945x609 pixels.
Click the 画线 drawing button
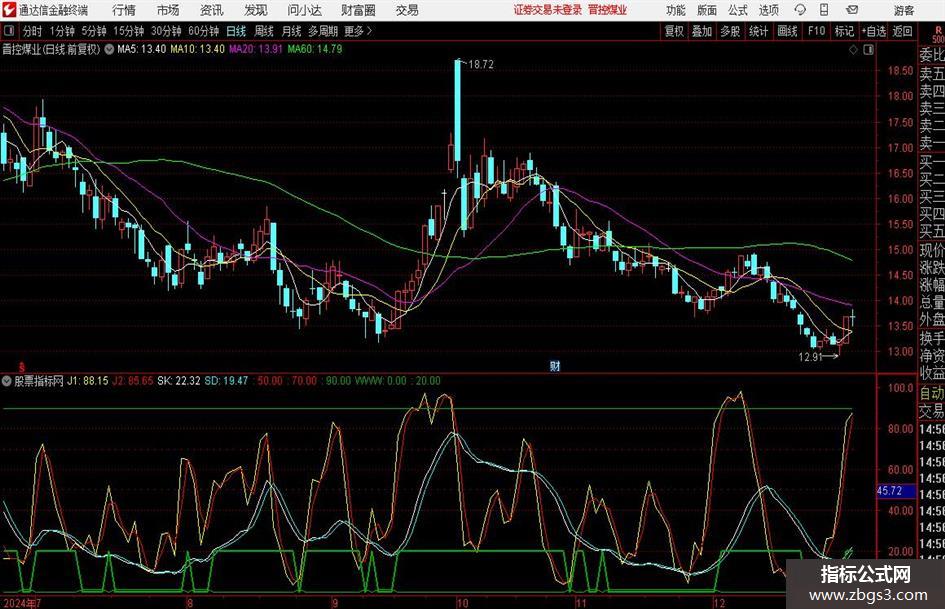point(787,31)
